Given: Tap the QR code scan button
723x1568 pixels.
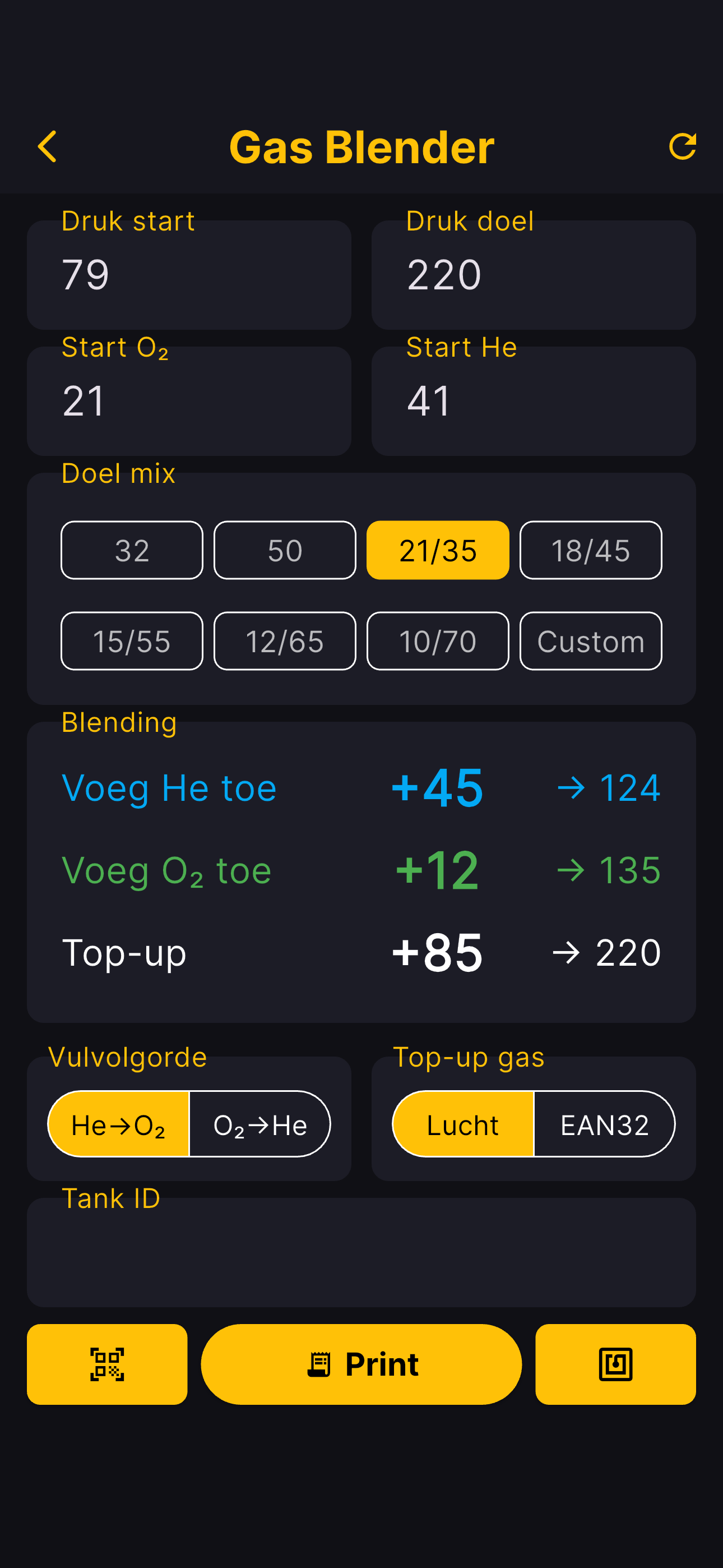Looking at the screenshot, I should pyautogui.click(x=107, y=1364).
